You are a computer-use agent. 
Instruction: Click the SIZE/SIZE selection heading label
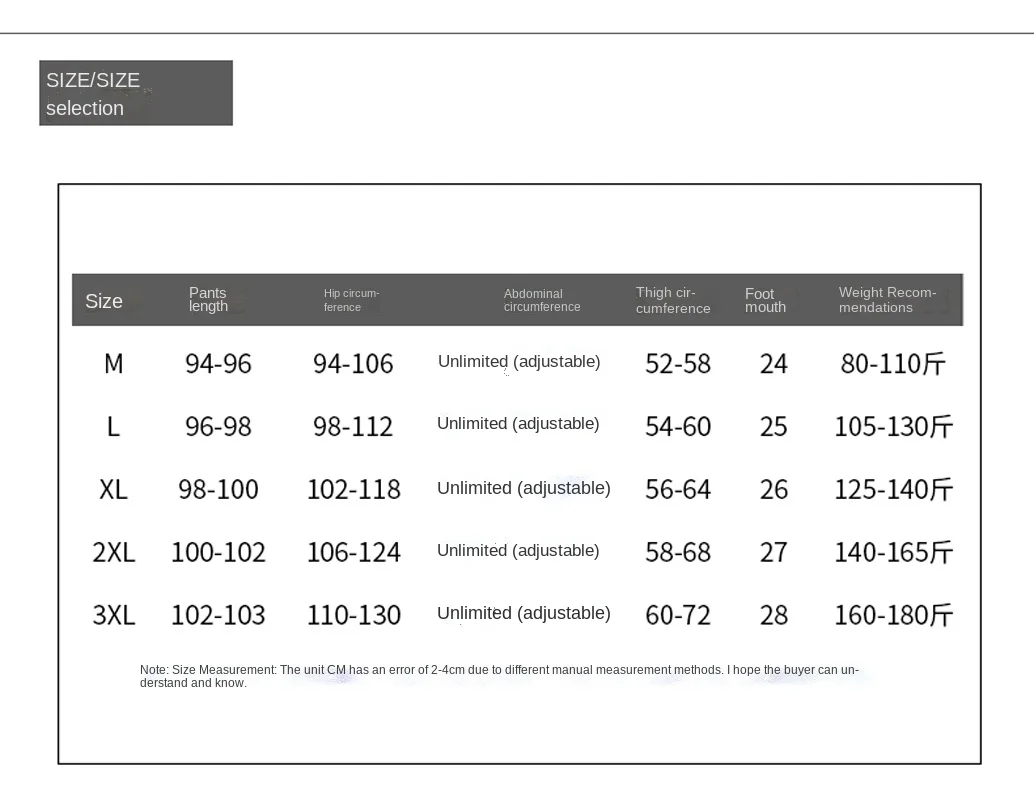[93, 94]
